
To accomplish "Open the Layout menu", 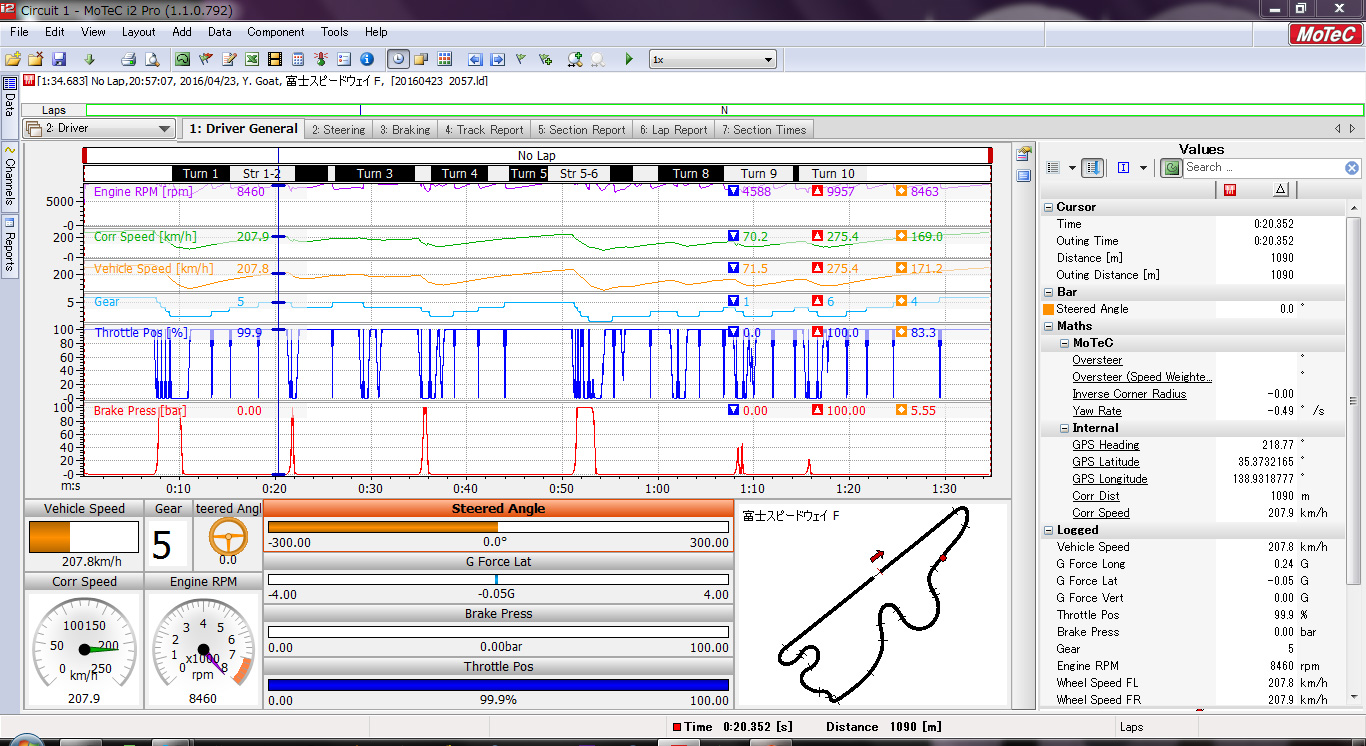I will coord(139,32).
